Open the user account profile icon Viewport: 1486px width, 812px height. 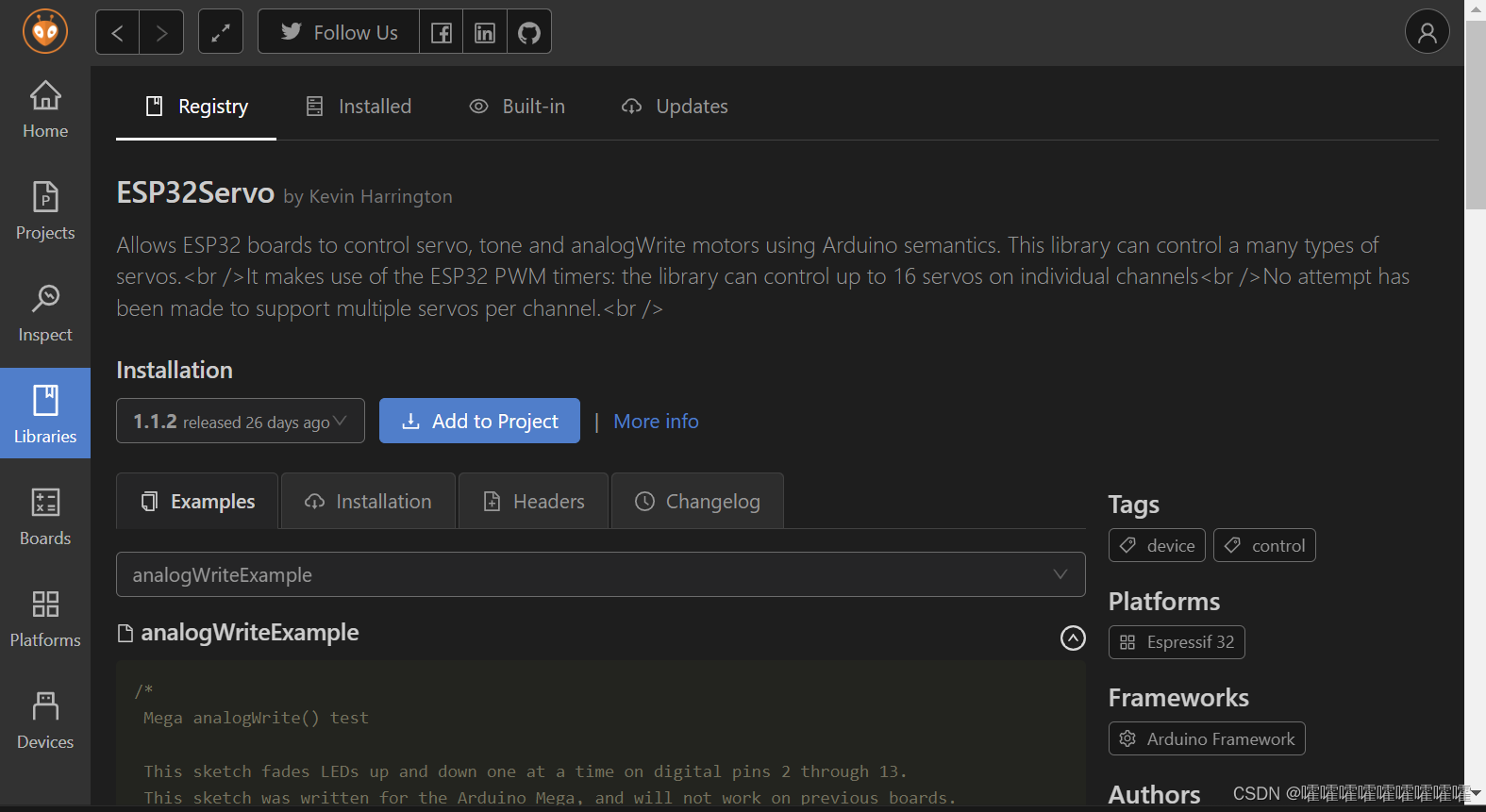(1428, 32)
